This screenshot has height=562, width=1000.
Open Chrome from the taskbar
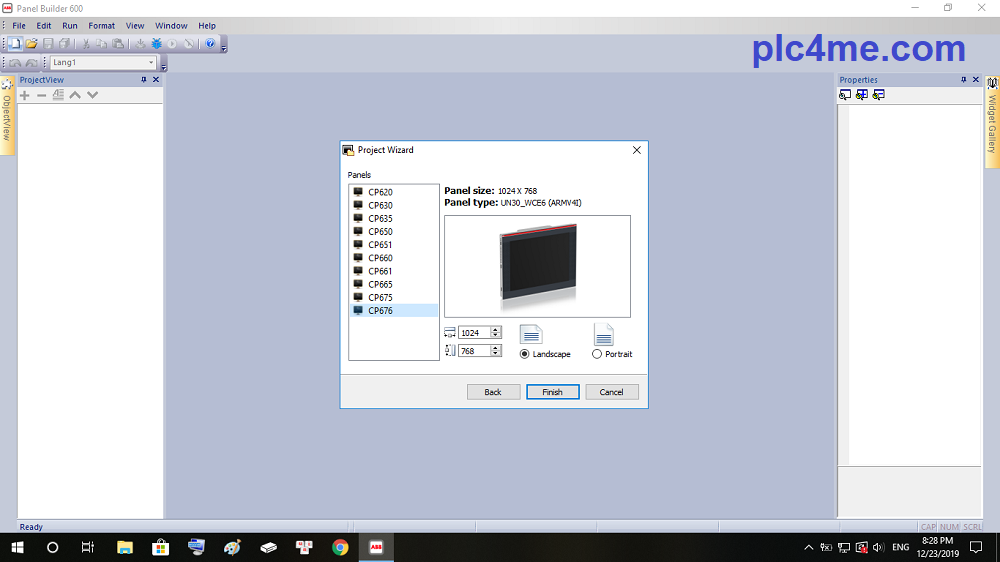click(340, 547)
